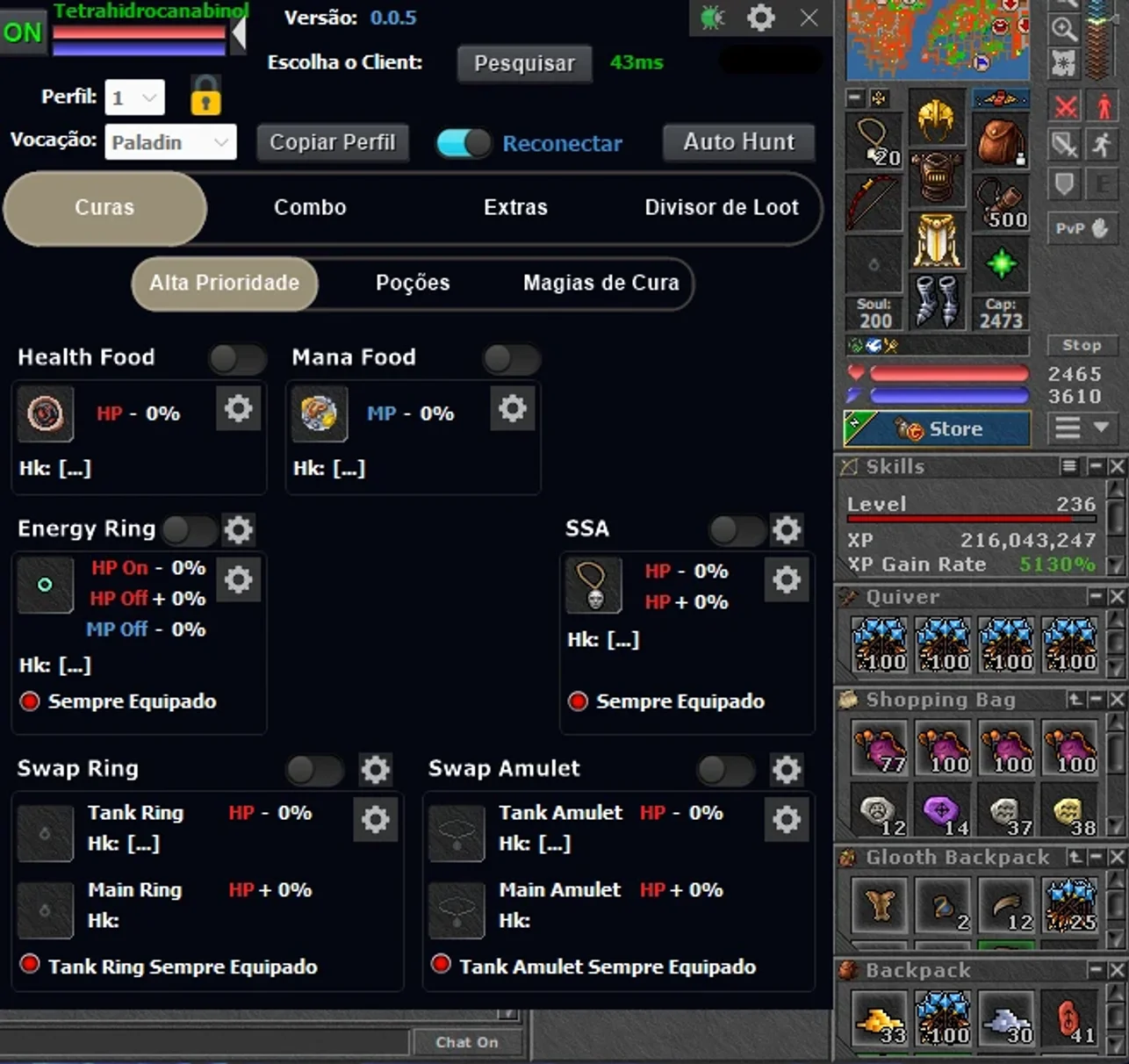Viewport: 1129px width, 1064px height.
Task: Enable the Mana Food switch
Action: [512, 358]
